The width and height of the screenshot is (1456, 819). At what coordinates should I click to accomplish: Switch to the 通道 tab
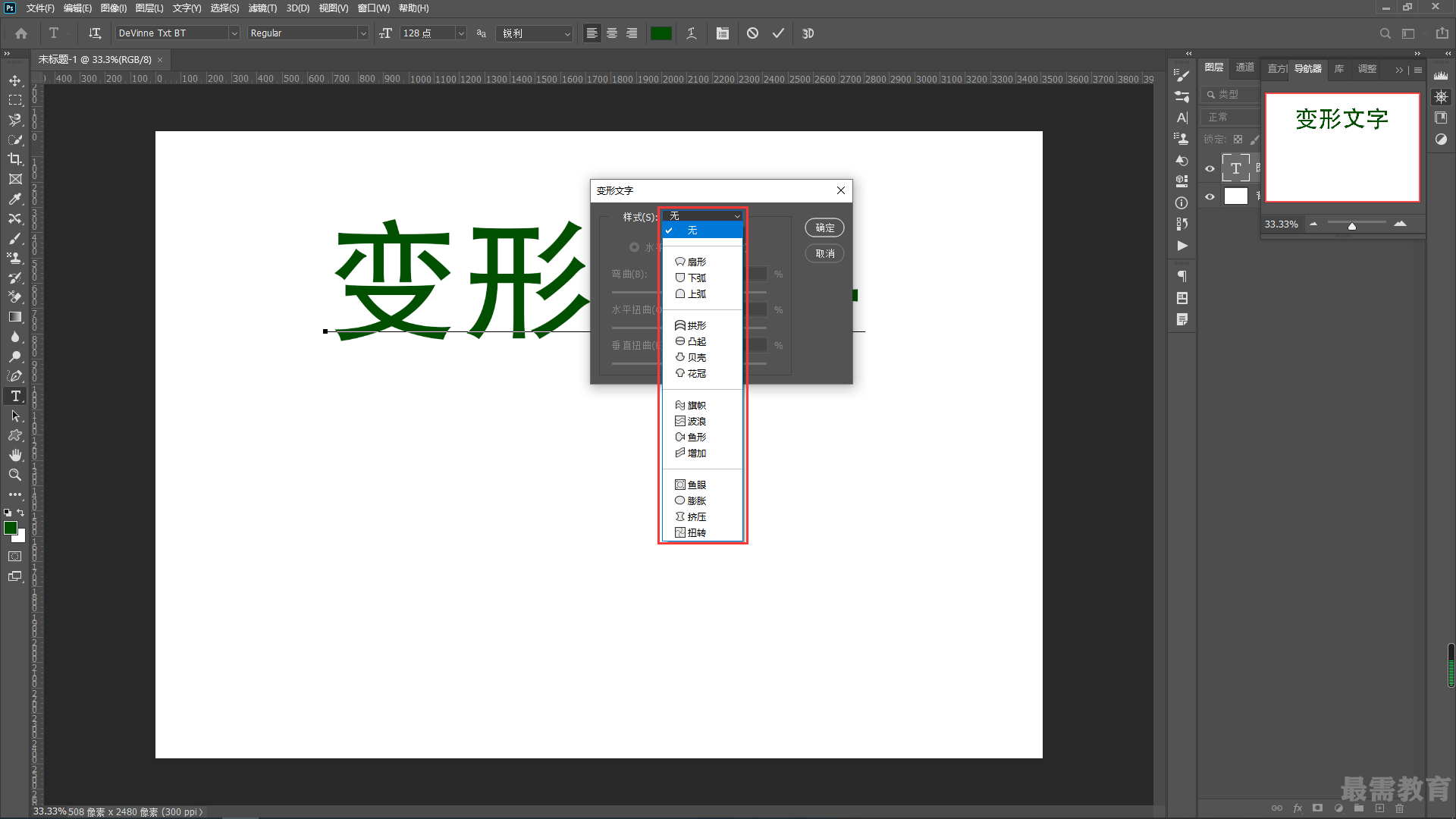click(1244, 67)
